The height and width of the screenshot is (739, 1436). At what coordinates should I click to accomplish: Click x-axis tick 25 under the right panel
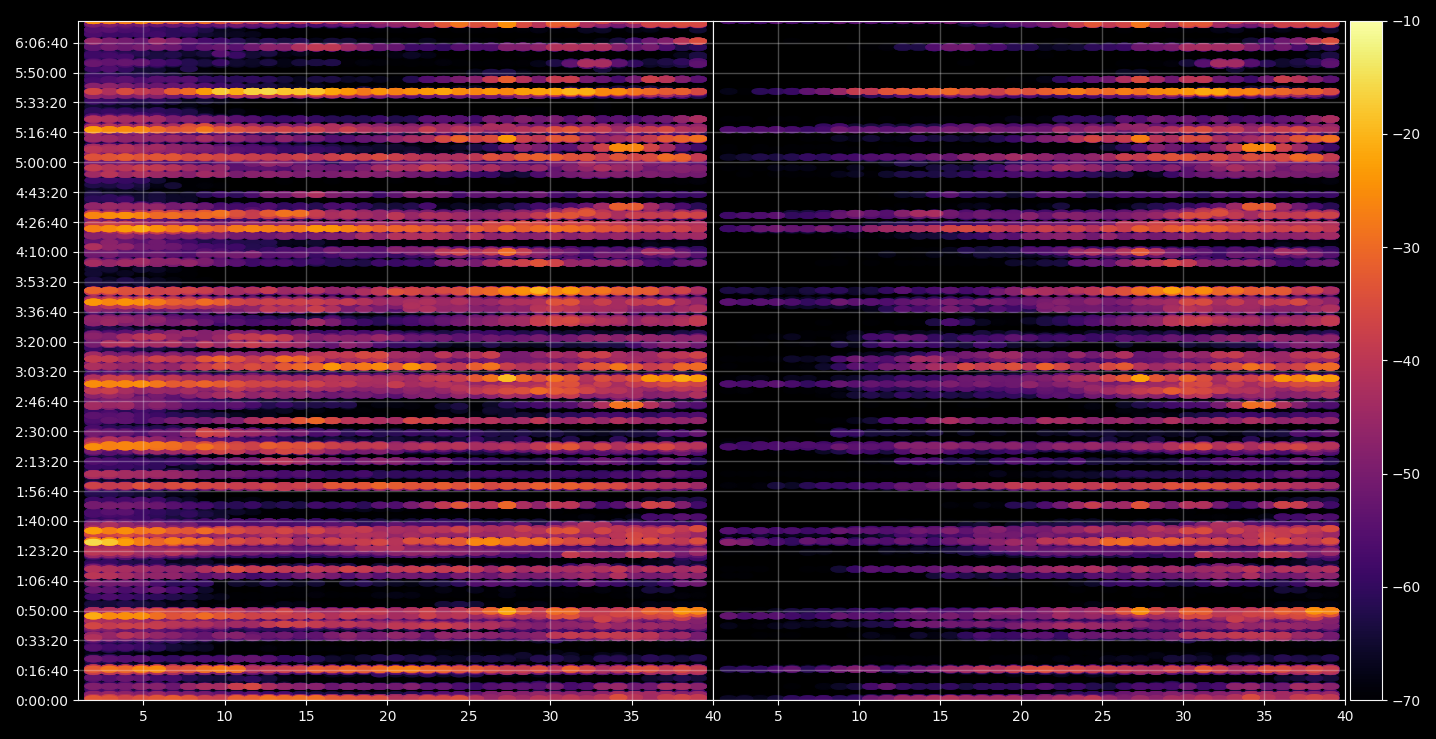[x=1102, y=717]
